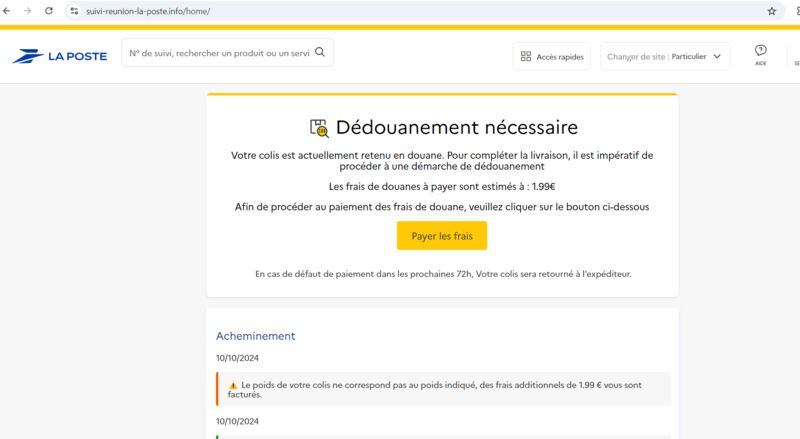Click the browser forward arrow
This screenshot has width=800, height=439.
click(x=28, y=10)
